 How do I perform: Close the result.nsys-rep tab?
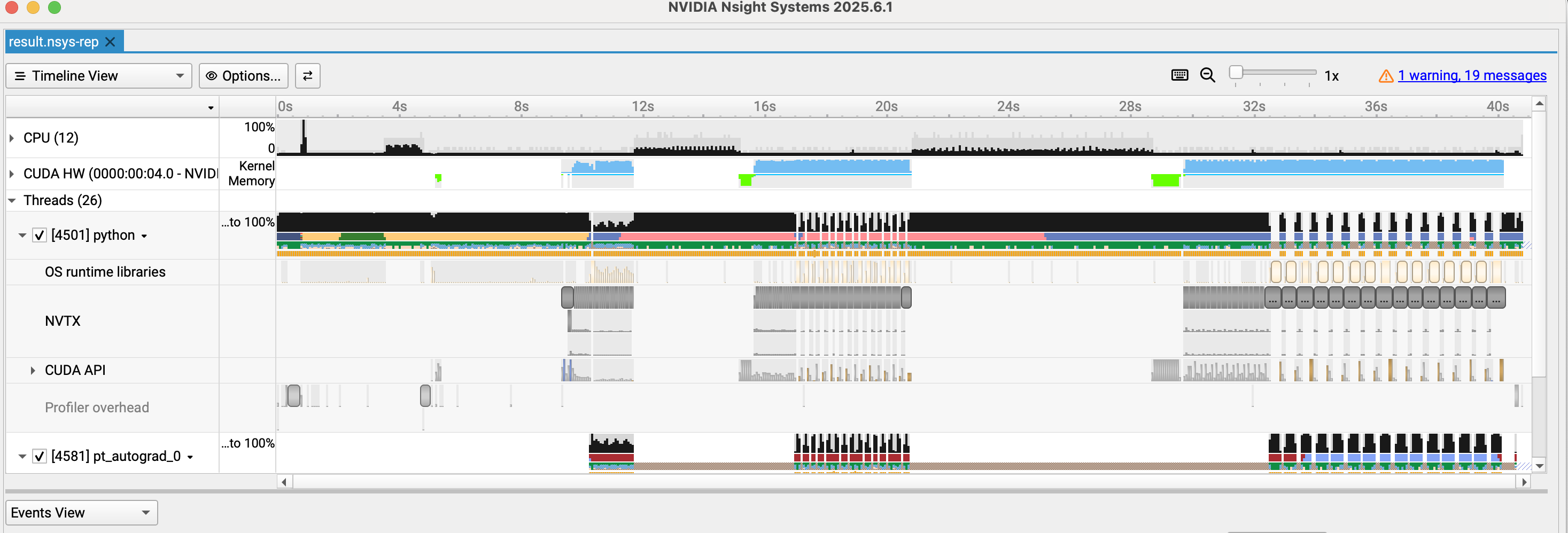coord(110,42)
